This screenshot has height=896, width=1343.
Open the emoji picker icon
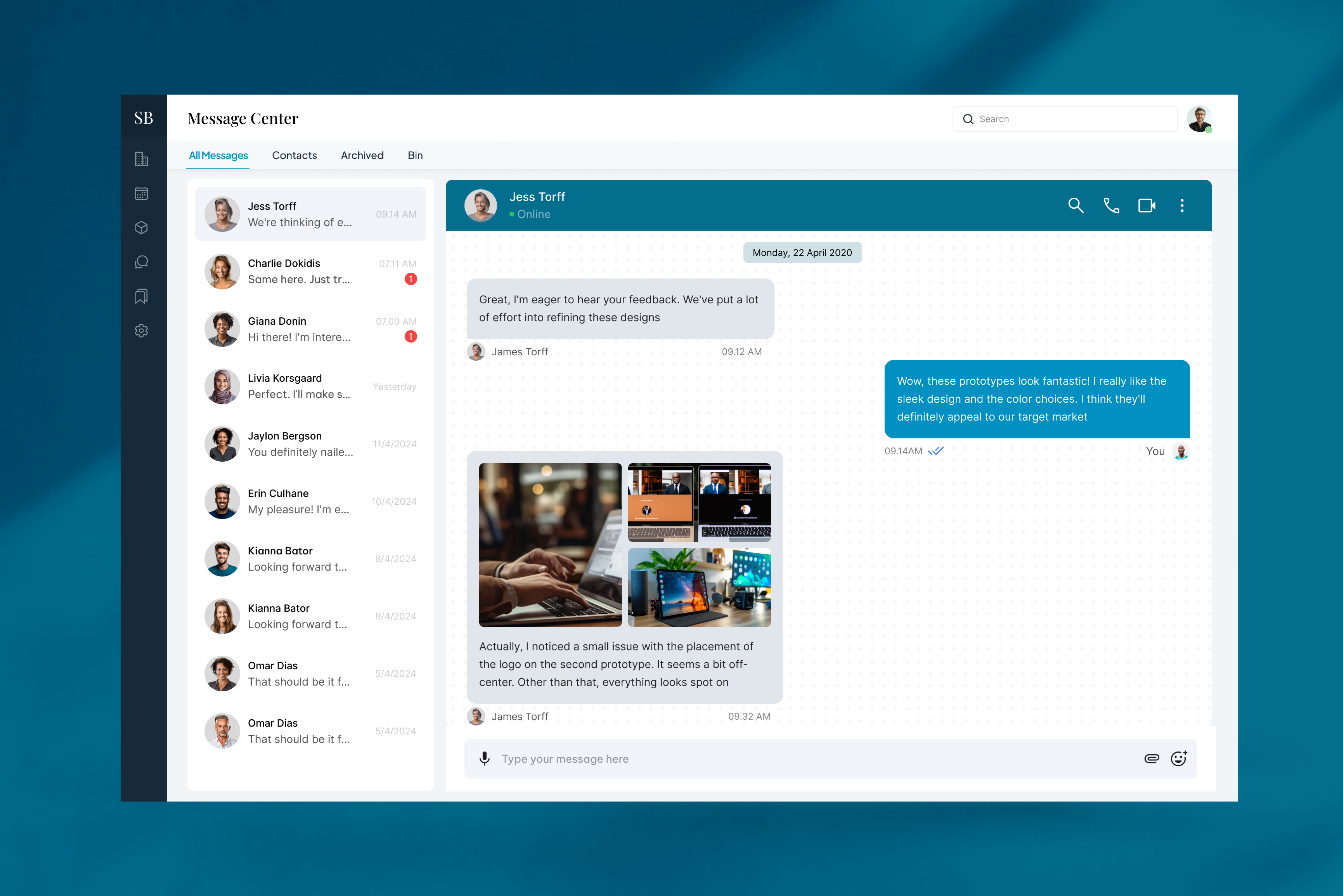pos(1178,758)
